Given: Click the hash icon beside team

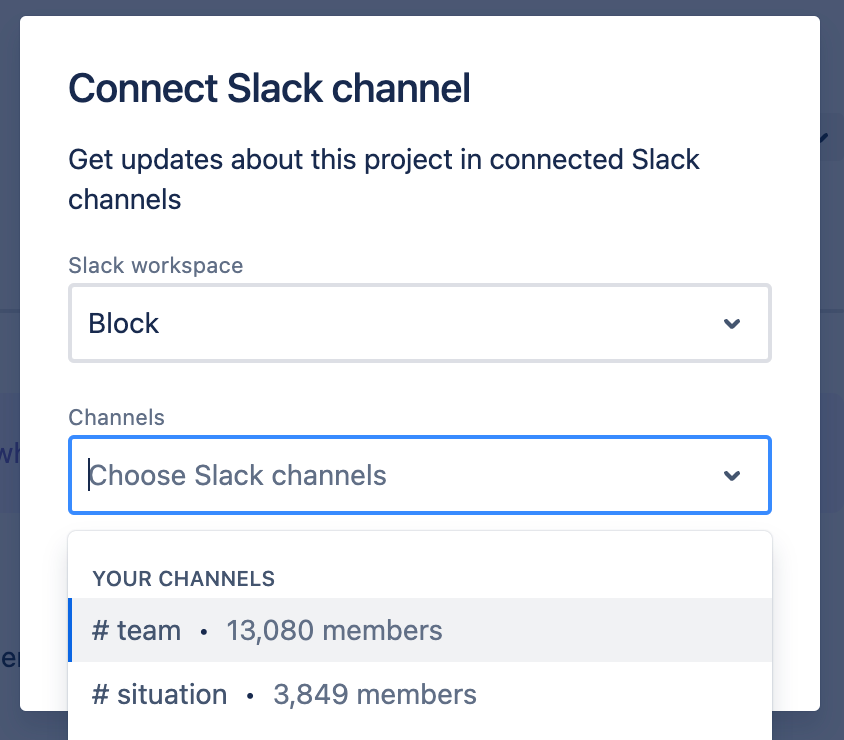Looking at the screenshot, I should (x=100, y=631).
